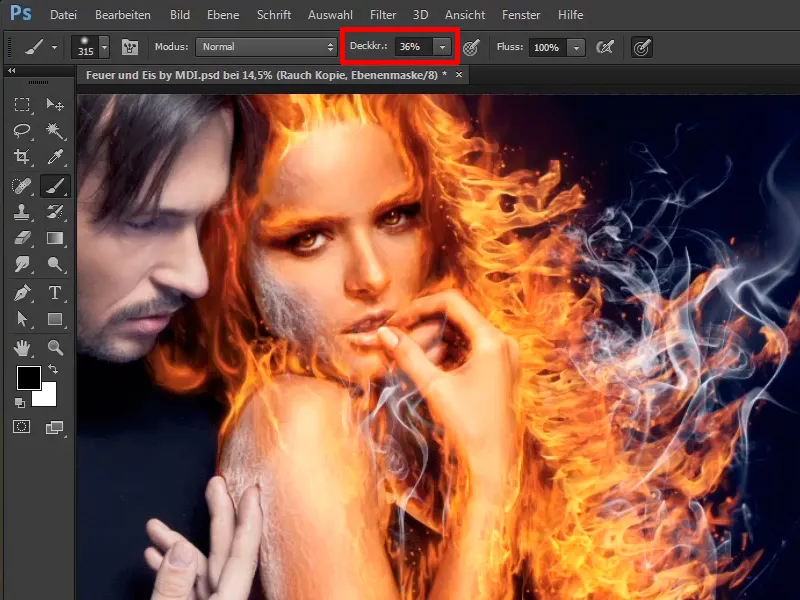Select the Zoom tool

pyautogui.click(x=55, y=348)
